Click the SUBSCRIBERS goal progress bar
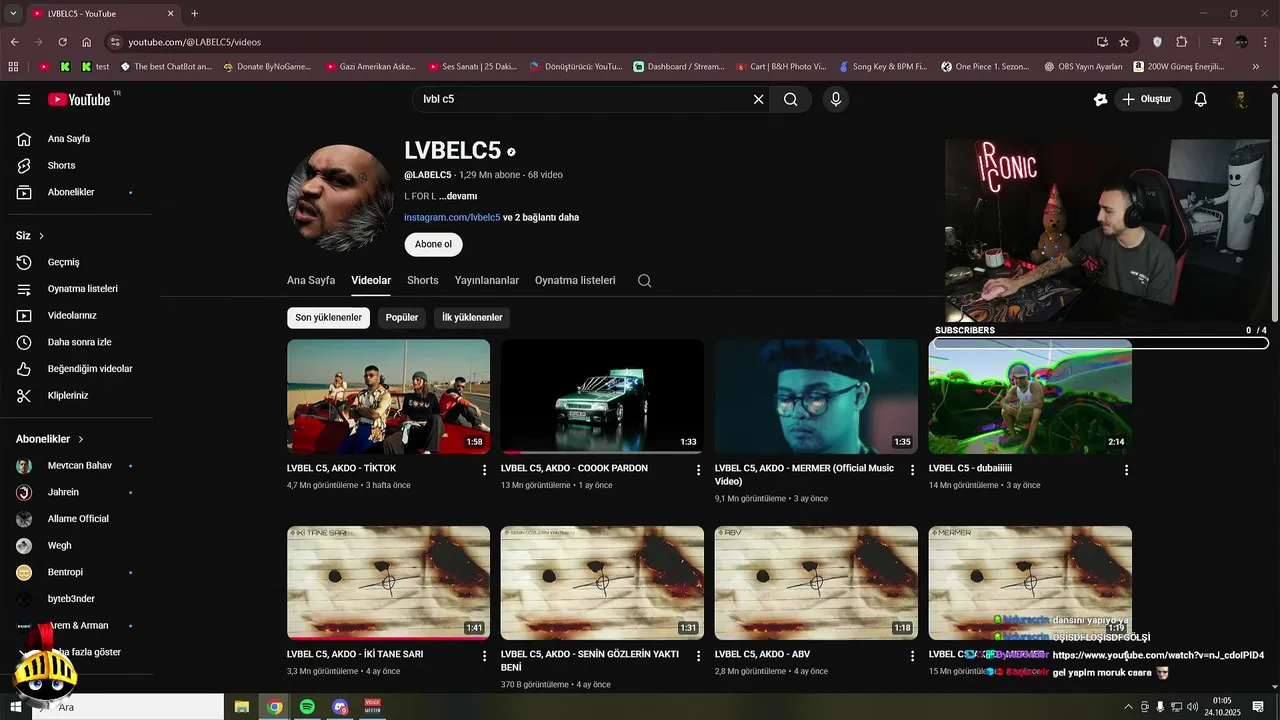This screenshot has width=1280, height=720. (x=1101, y=343)
